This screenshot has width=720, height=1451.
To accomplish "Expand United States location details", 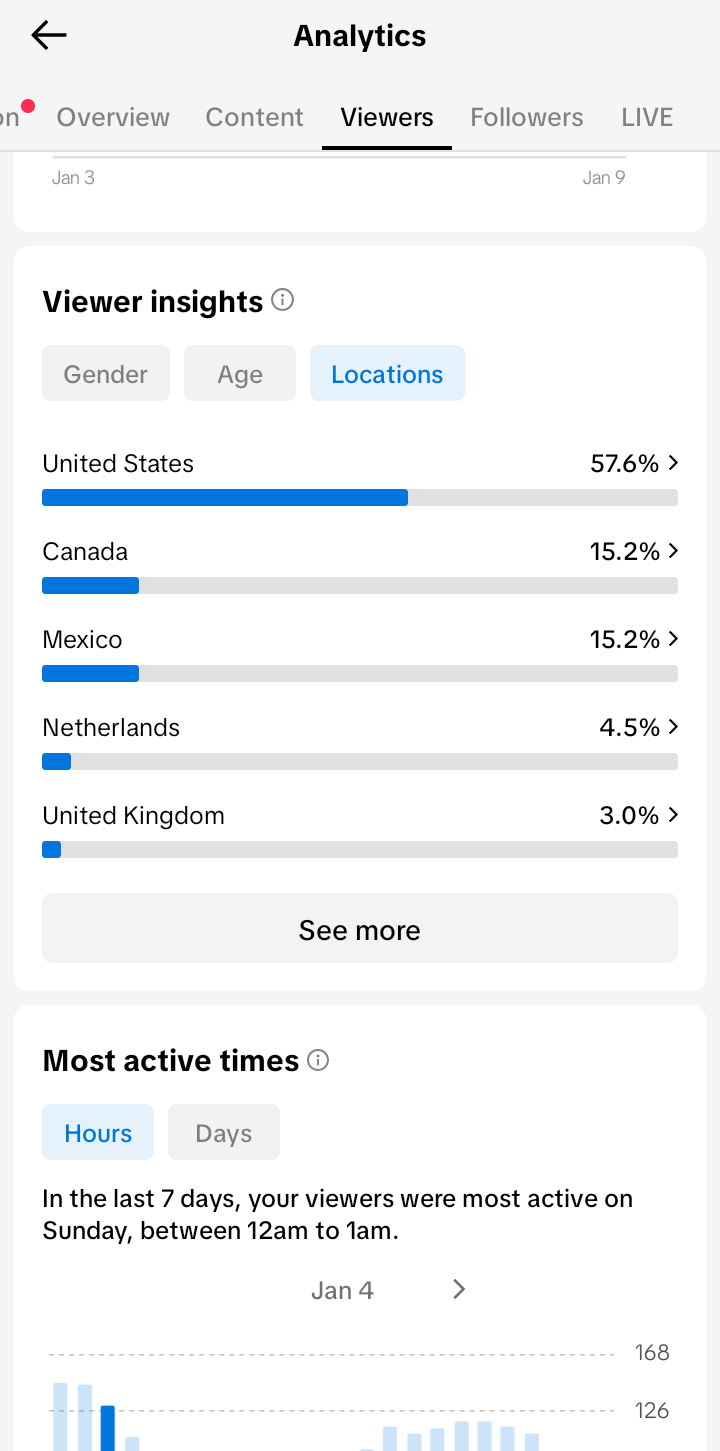I will coord(673,463).
